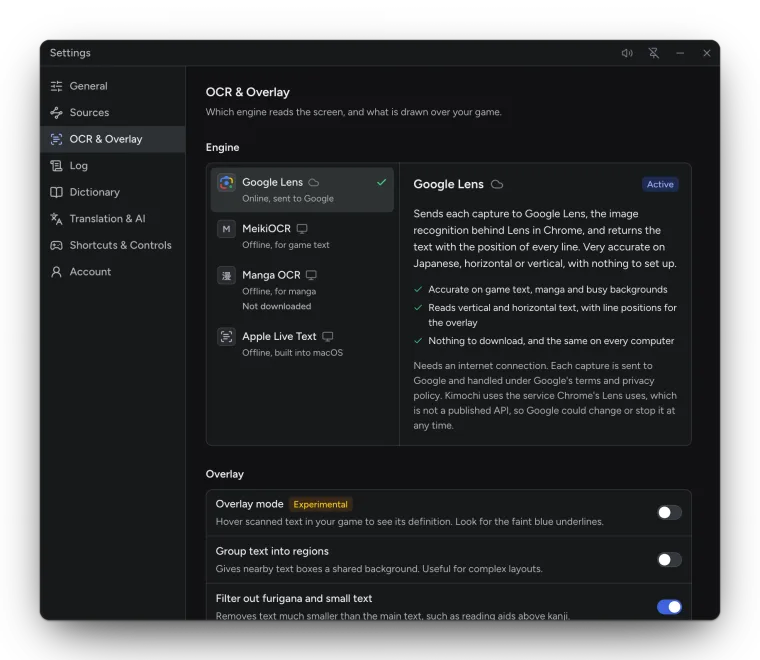Screen dimensions: 760x660
Task: Click the Shortcuts & Controls gamepad icon
Action: coord(56,246)
